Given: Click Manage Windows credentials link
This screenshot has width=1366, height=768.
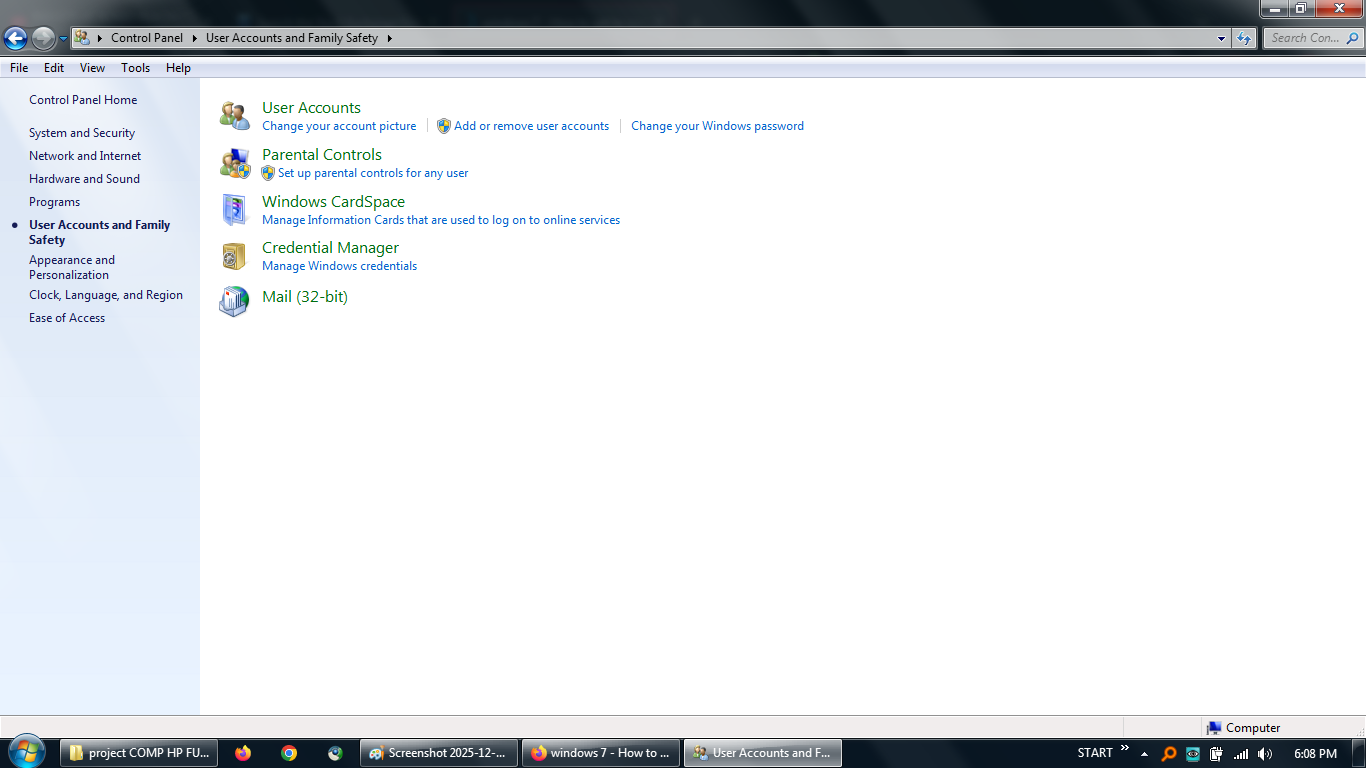Looking at the screenshot, I should click(339, 266).
